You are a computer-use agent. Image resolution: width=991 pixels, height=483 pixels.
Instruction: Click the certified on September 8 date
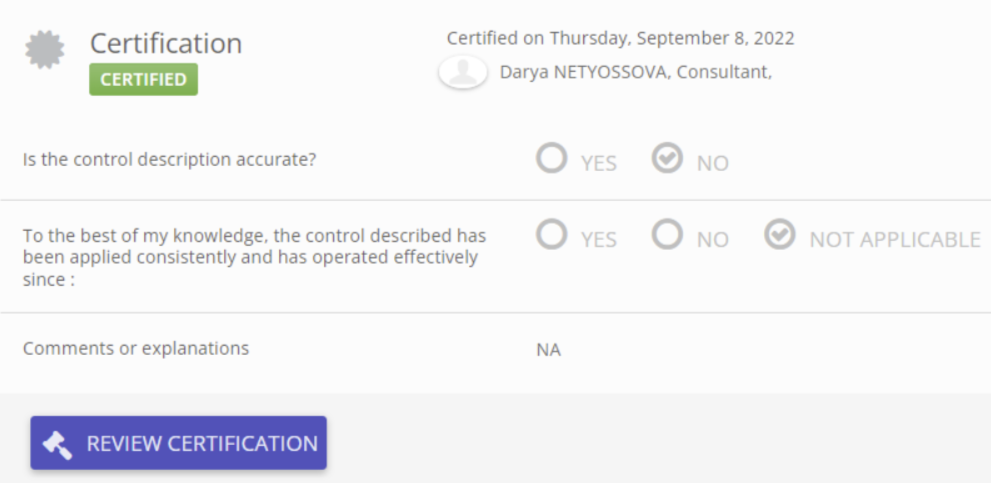click(620, 38)
